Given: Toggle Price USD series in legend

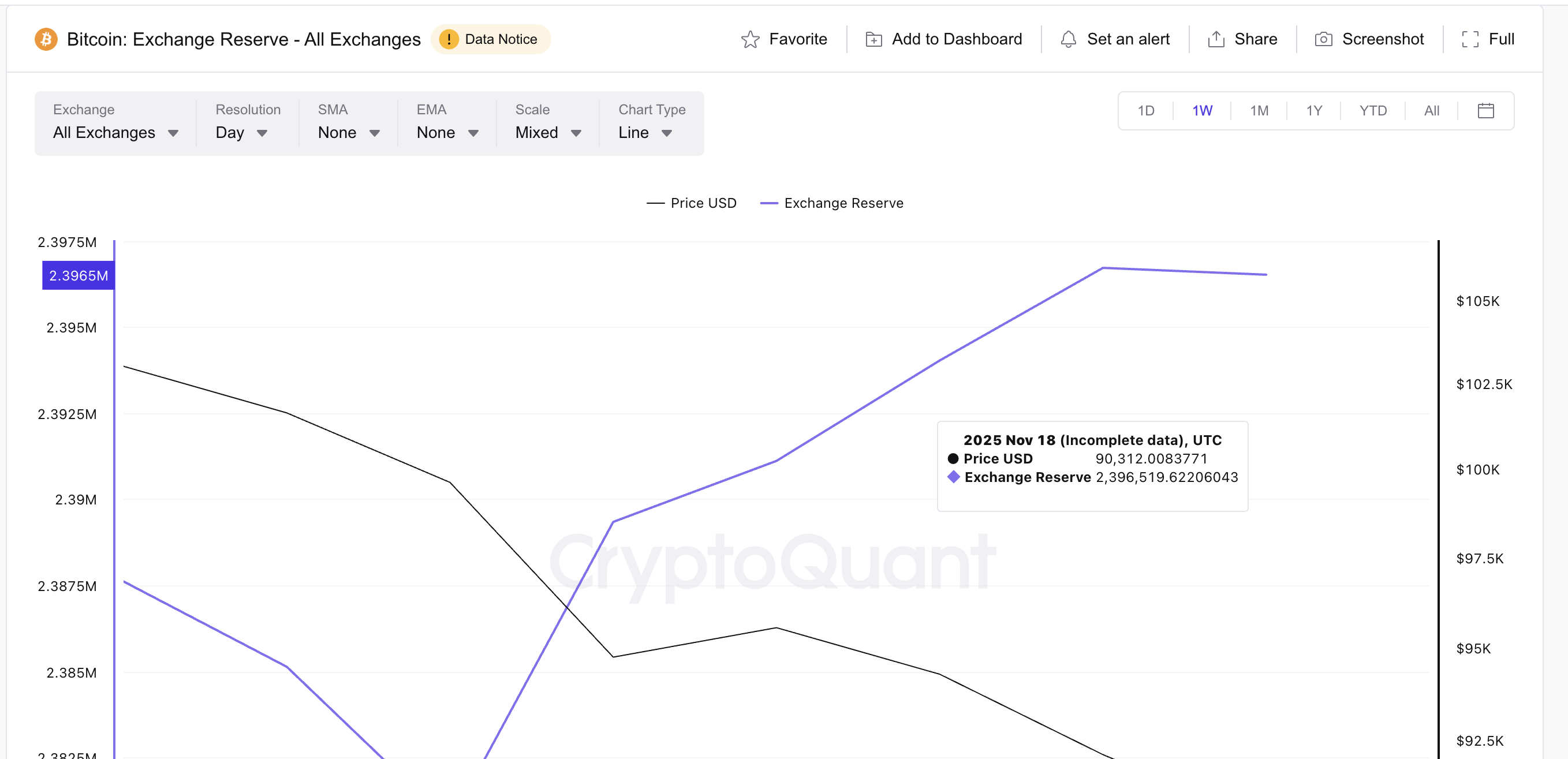Looking at the screenshot, I should (692, 203).
